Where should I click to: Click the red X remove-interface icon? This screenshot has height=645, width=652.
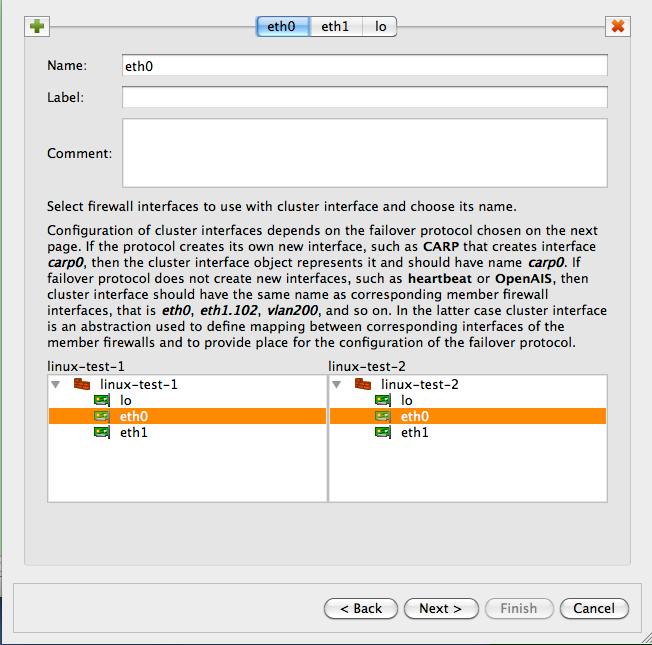pos(617,27)
